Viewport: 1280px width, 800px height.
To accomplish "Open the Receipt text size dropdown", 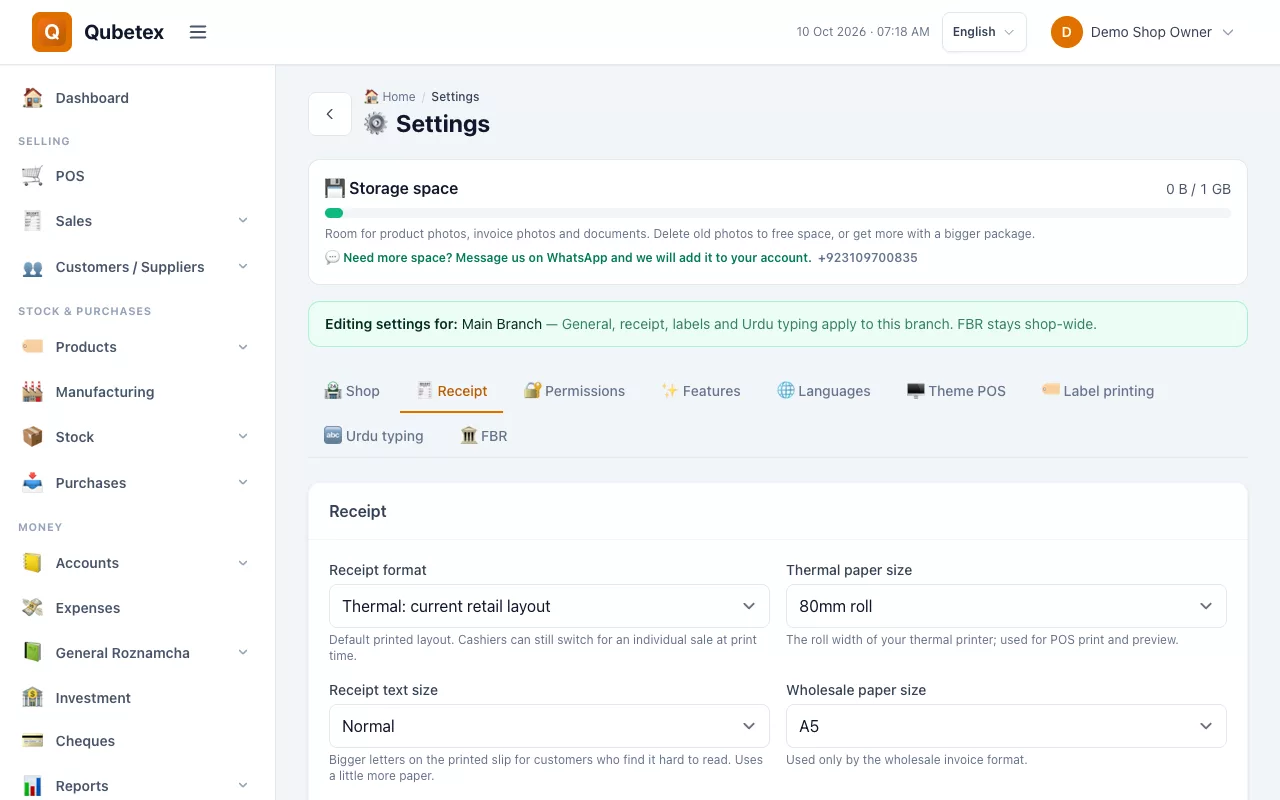I will click(x=549, y=726).
